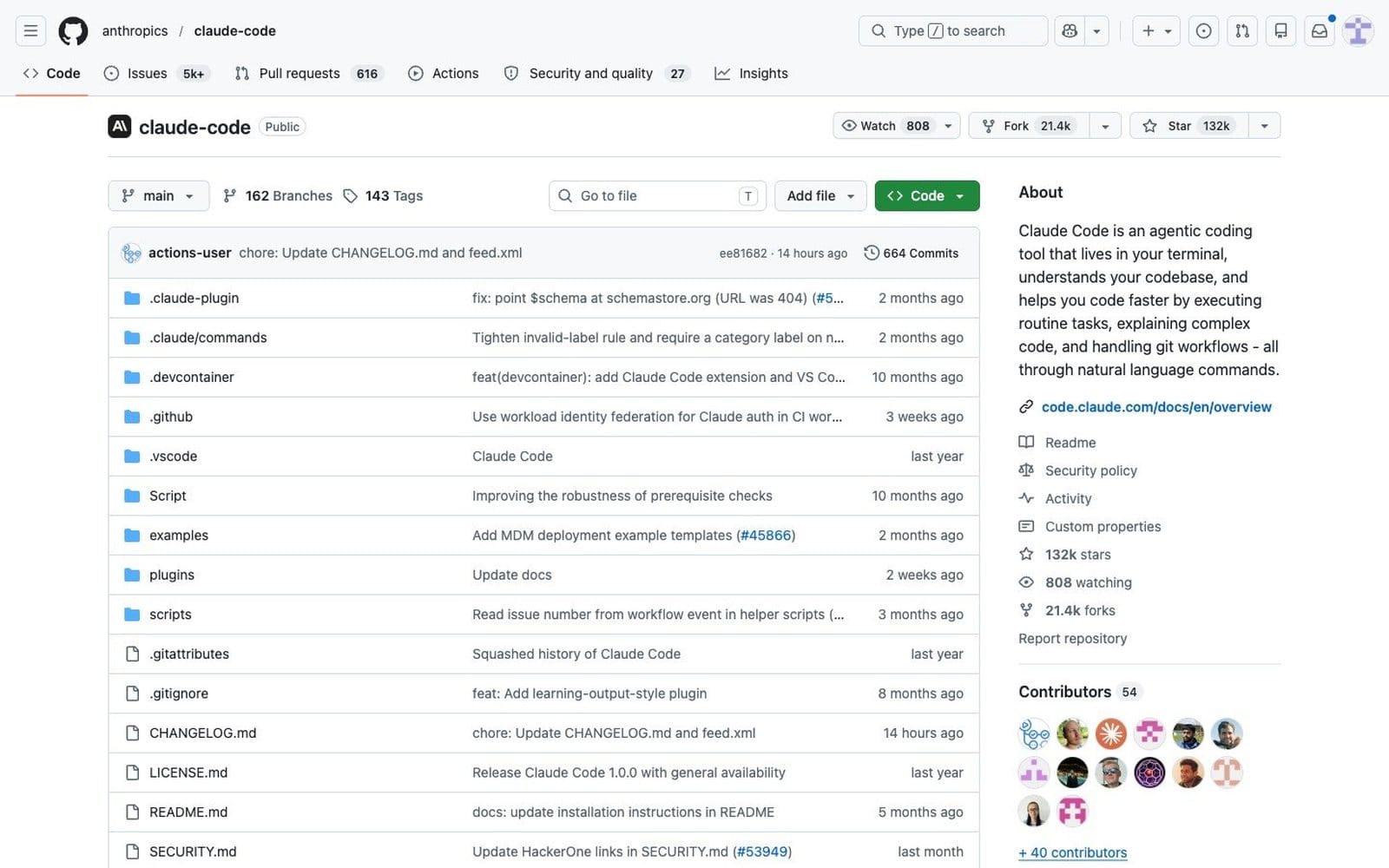Open the hamburger navigation menu
The height and width of the screenshot is (868, 1389).
coord(30,31)
